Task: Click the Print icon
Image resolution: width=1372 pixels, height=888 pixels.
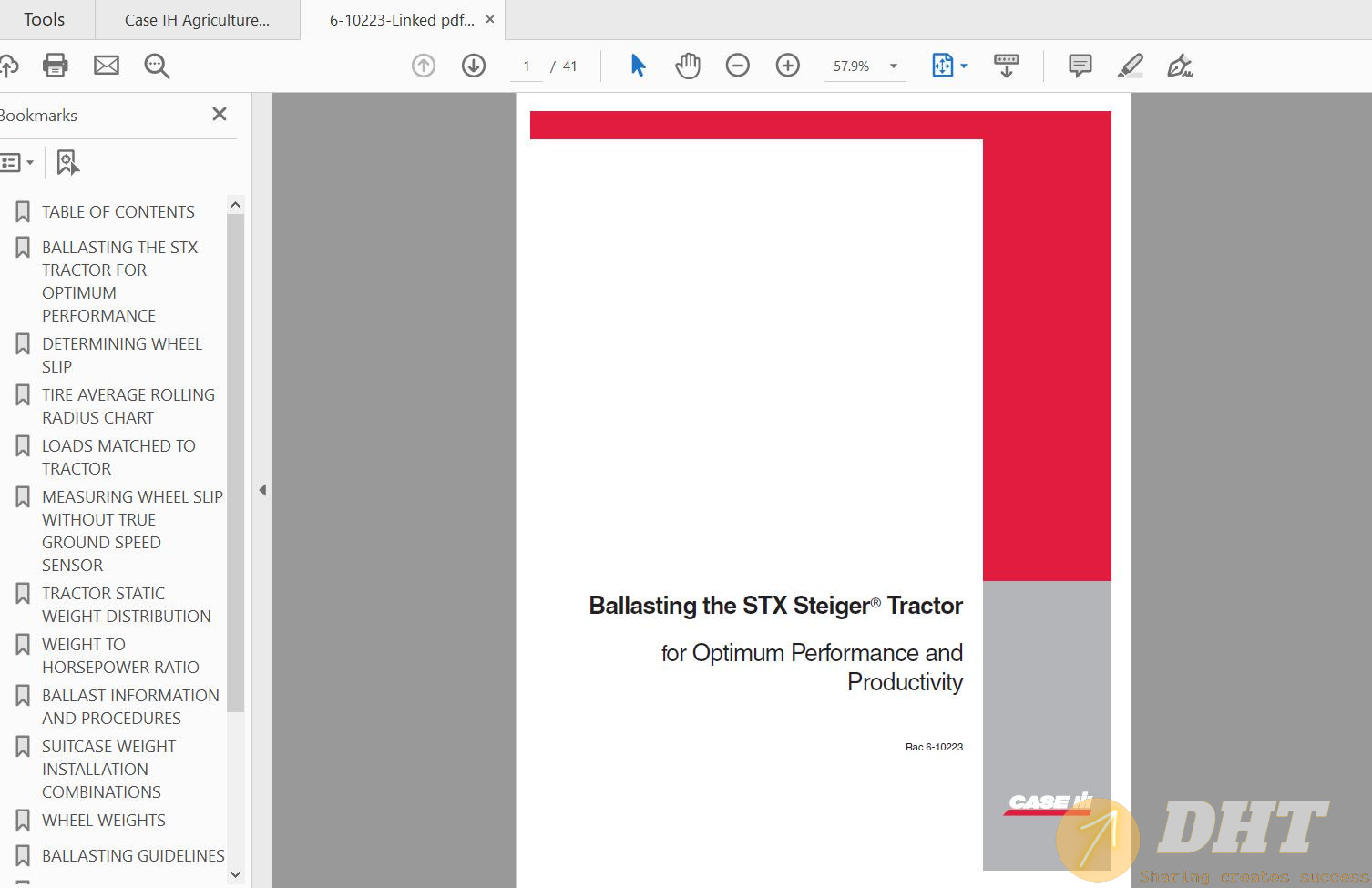Action: click(x=56, y=66)
